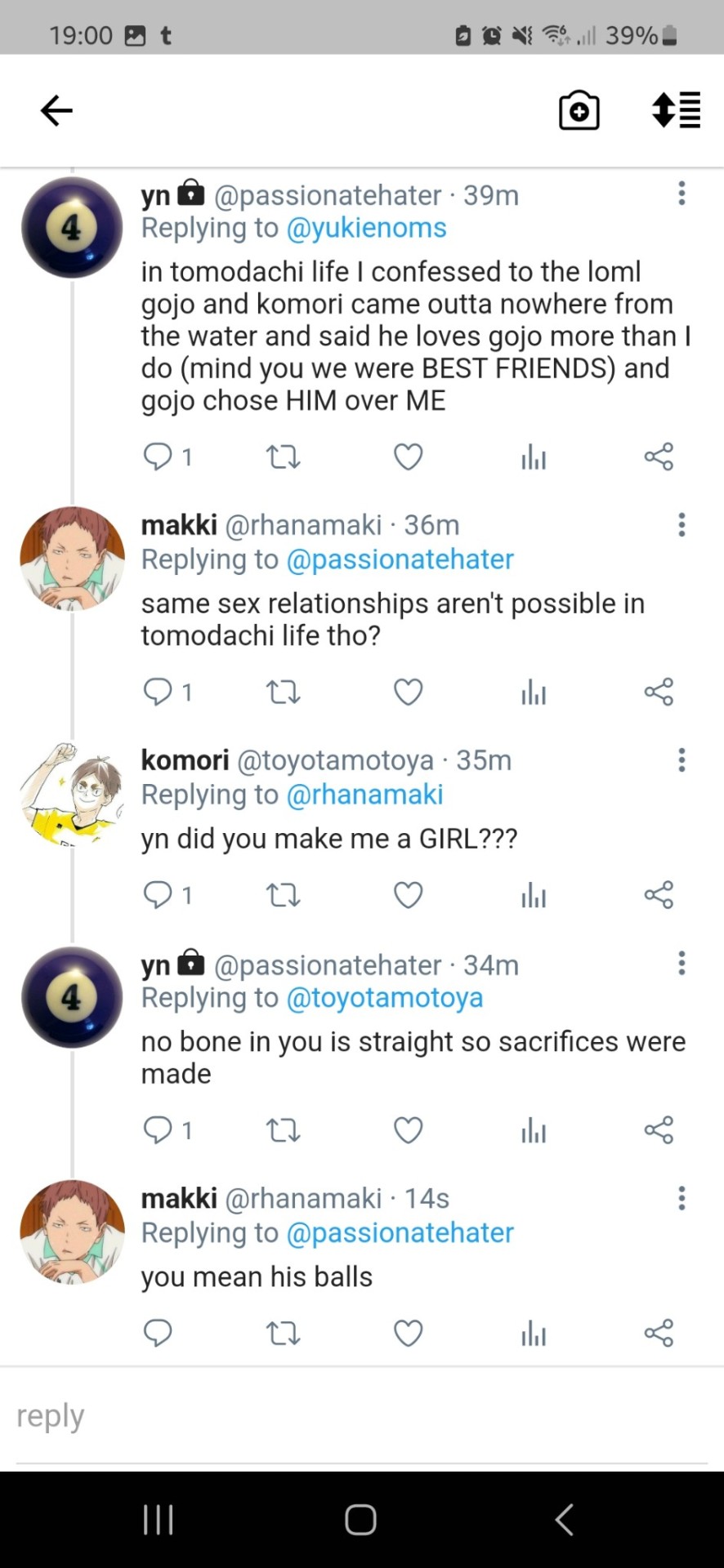724x1568 pixels.
Task: Like komori's 'make me a GIRL' tweet
Action: 408,895
